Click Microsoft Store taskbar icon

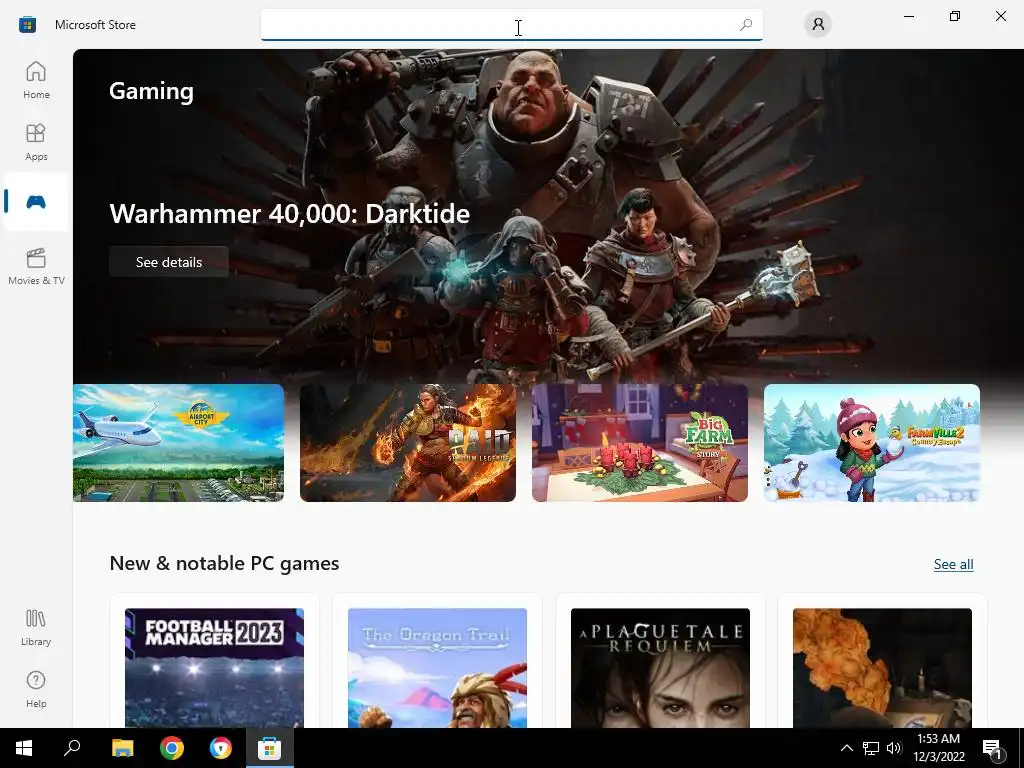[269, 748]
